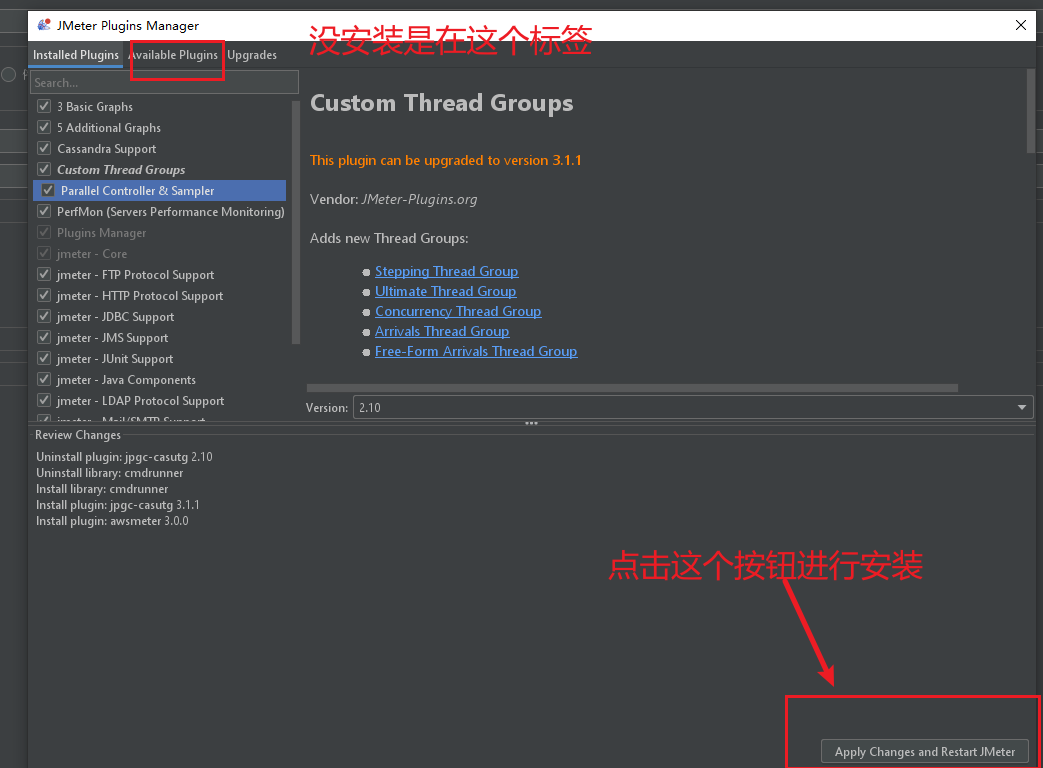Open the Stepping Thread Group link

tap(446, 271)
